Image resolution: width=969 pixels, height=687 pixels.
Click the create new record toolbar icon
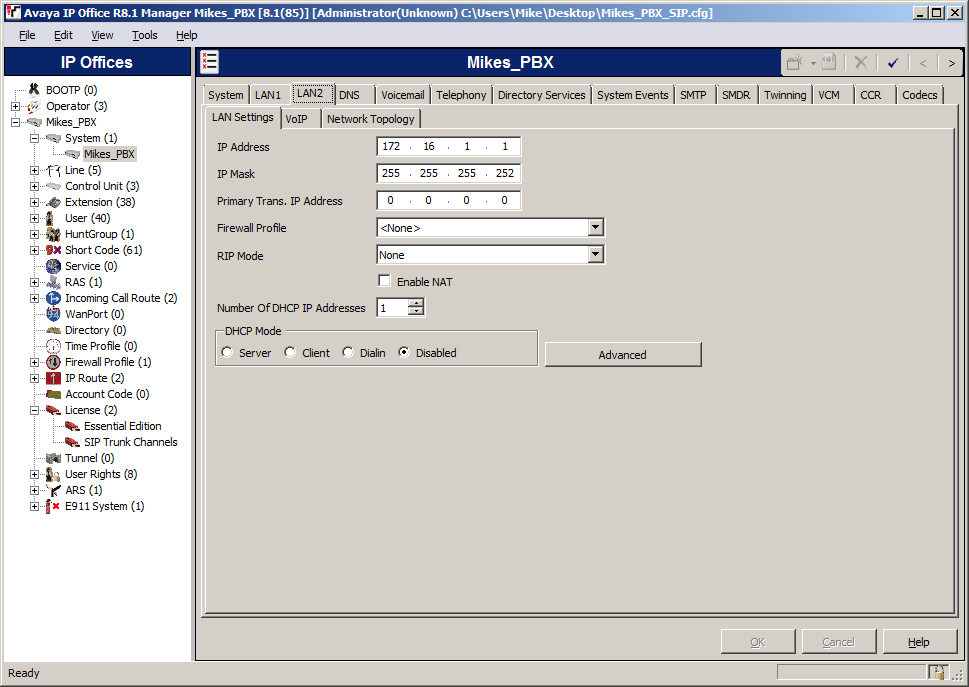(795, 62)
